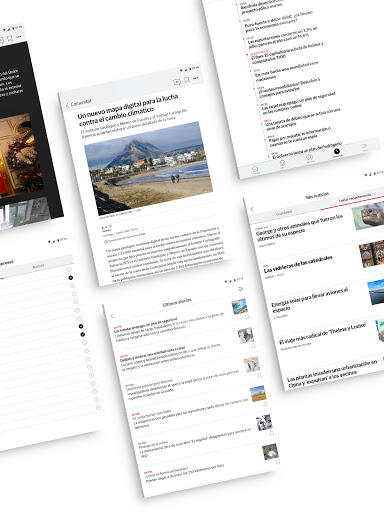
Task: Select the active clock icon in bottom navigation
Action: [337, 152]
